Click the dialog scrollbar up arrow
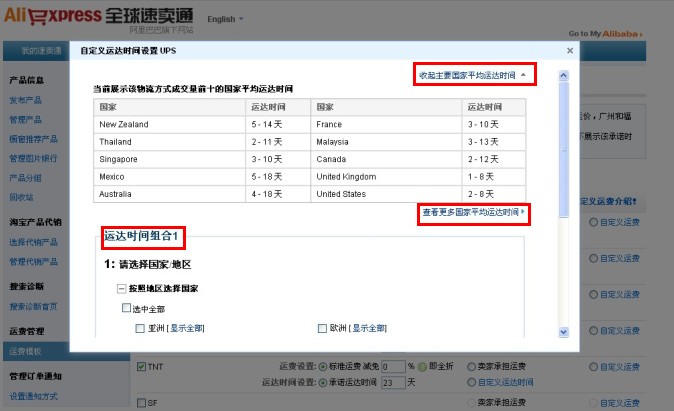This screenshot has height=411, width=674. tap(563, 75)
